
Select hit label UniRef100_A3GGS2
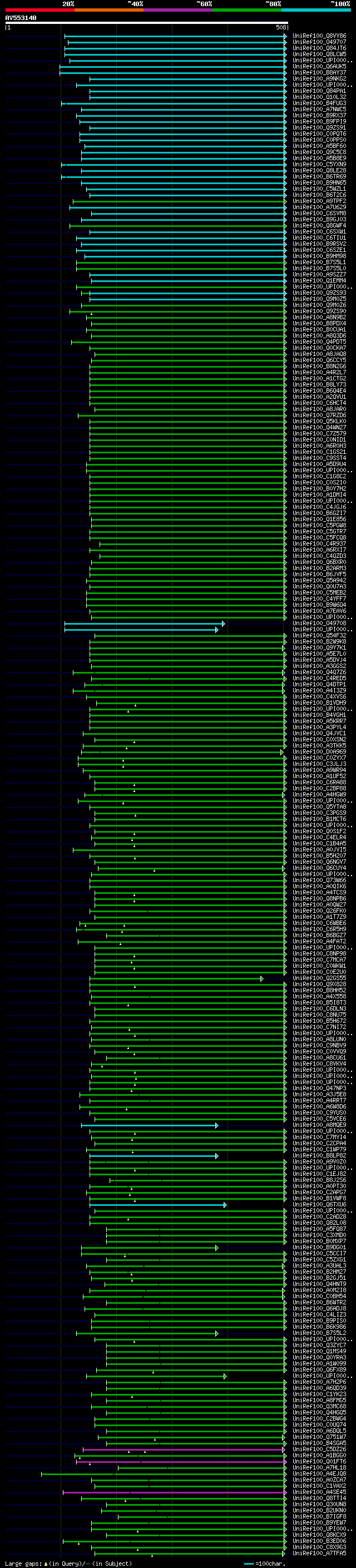[319, 666]
